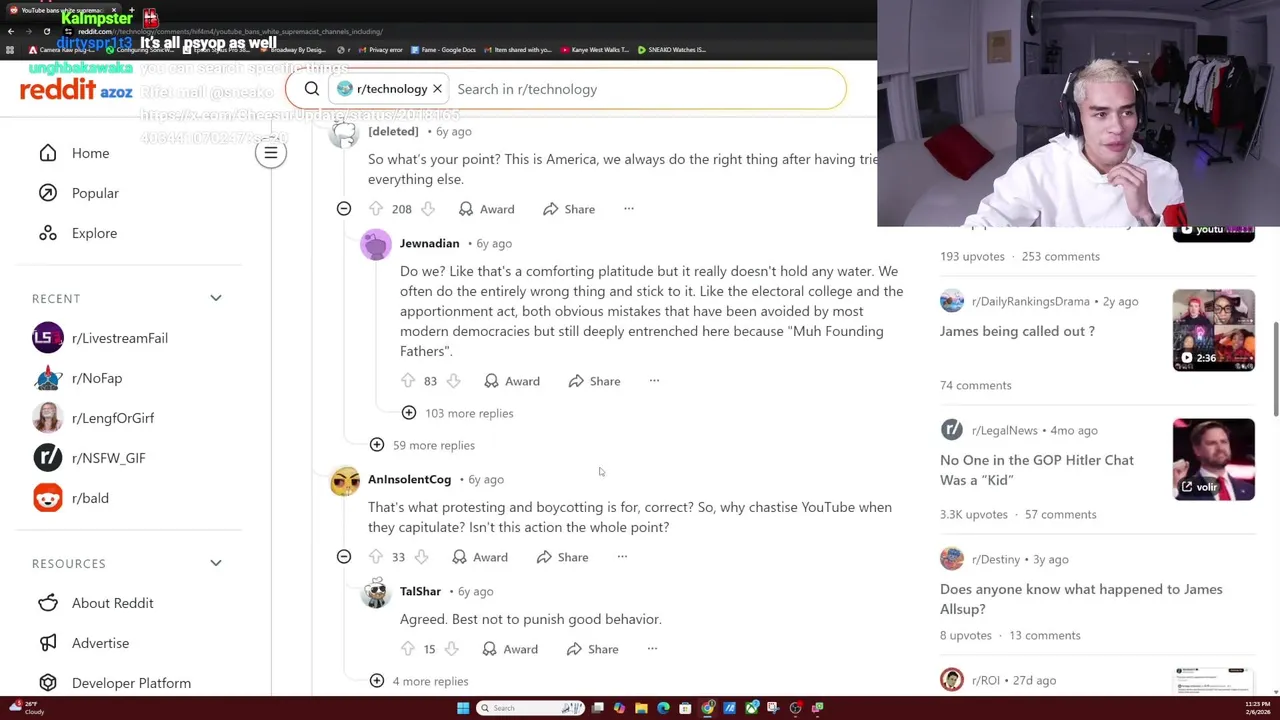The width and height of the screenshot is (1280, 720).
Task: Expand 59 more replies
Action: point(421,445)
